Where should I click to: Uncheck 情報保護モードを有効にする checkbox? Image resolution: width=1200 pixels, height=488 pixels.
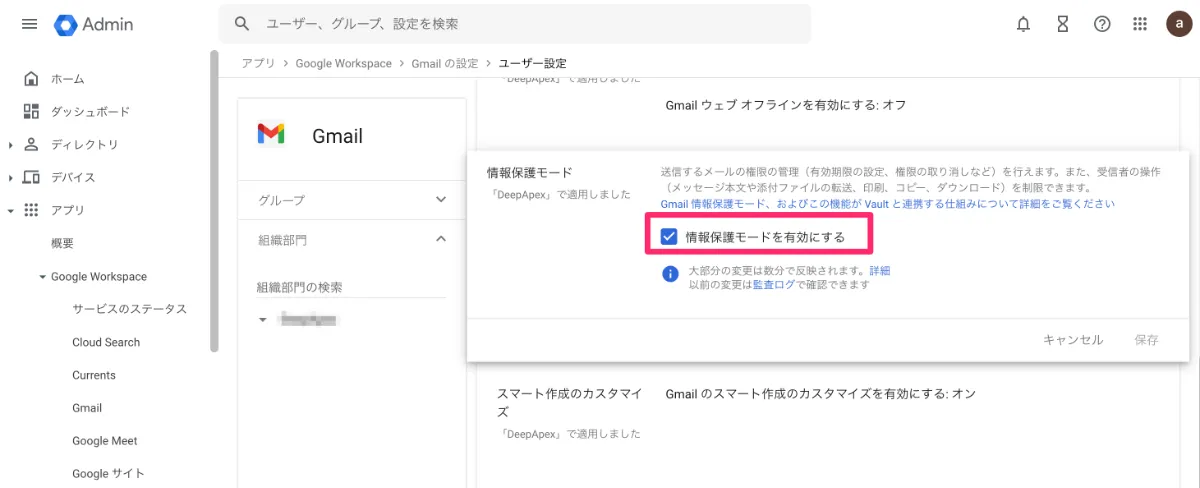pyautogui.click(x=670, y=237)
